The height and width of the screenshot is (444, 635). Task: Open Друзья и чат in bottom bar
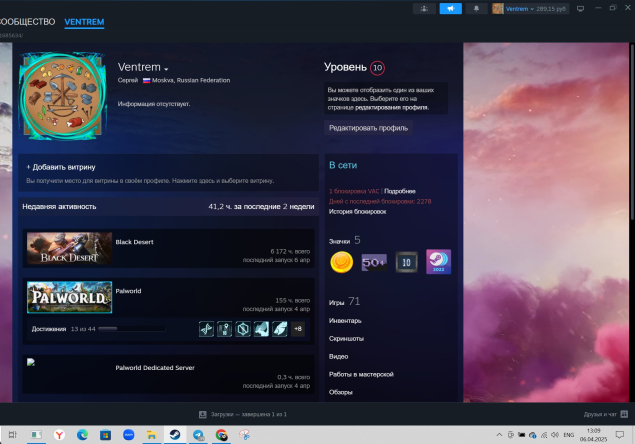605,414
